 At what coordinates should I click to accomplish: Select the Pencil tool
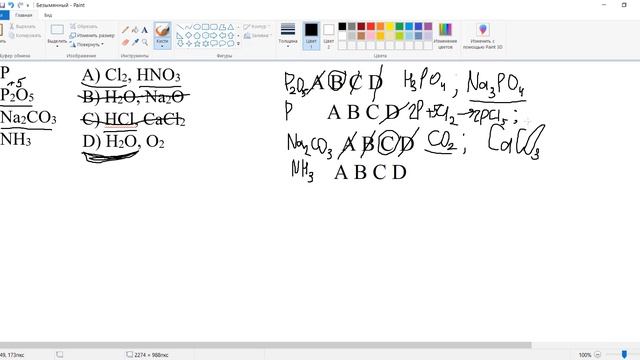coord(125,30)
